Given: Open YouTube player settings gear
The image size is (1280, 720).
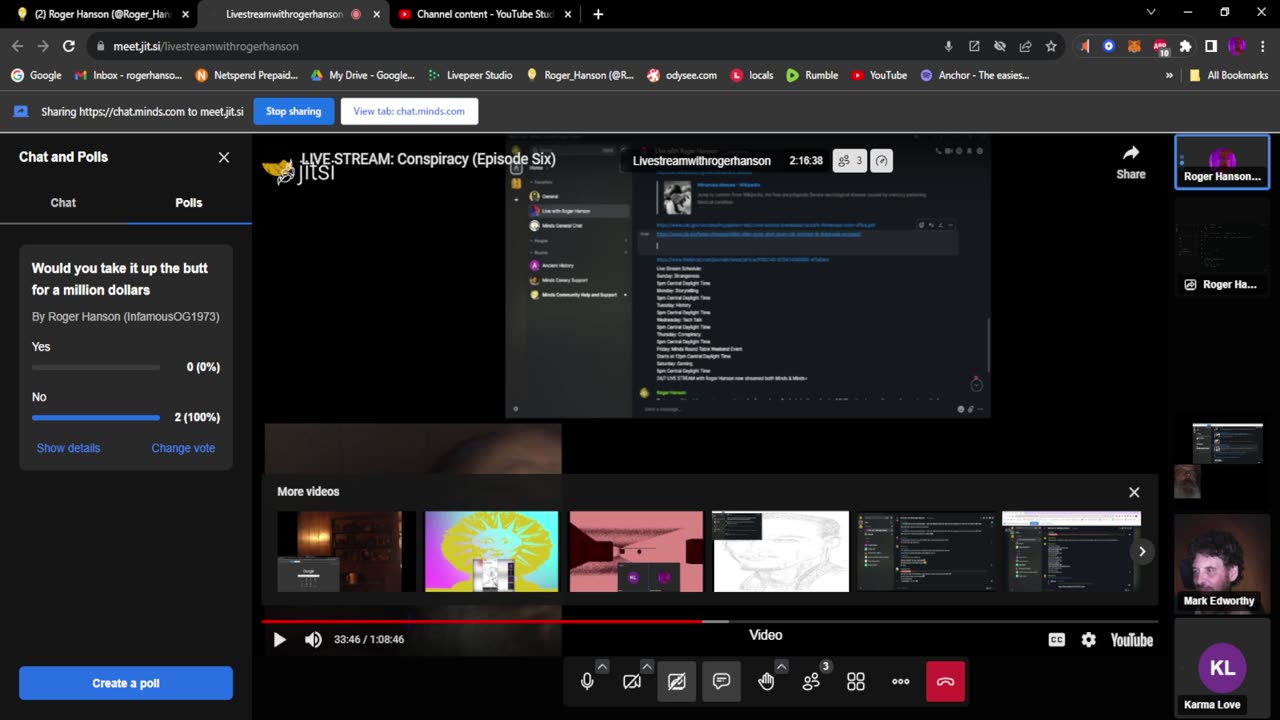Looking at the screenshot, I should [x=1088, y=640].
